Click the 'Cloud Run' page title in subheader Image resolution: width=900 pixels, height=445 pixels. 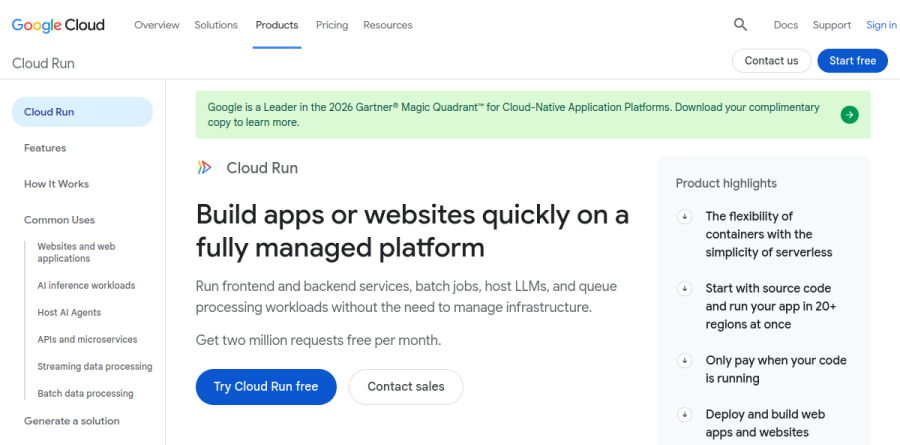point(43,63)
